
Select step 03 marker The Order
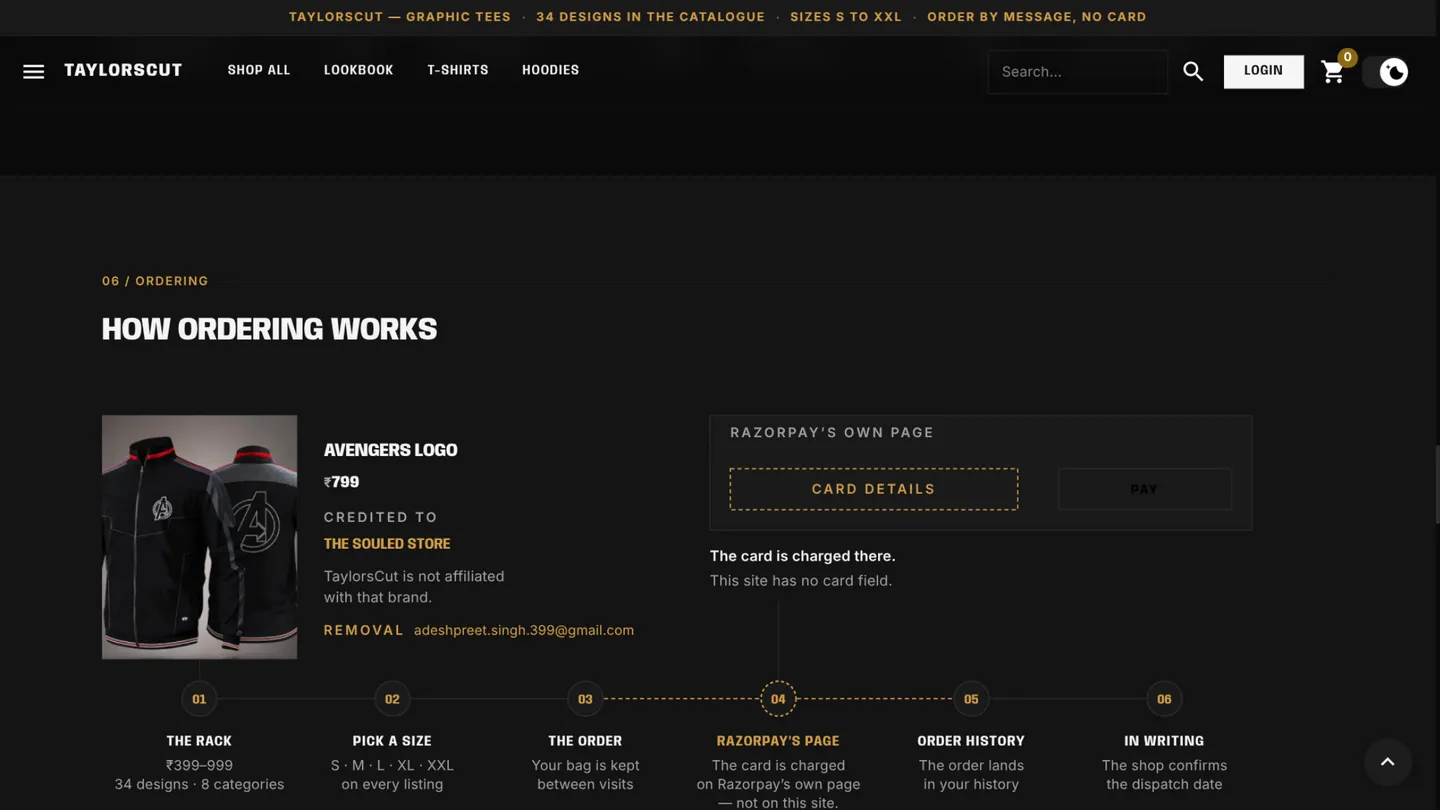pyautogui.click(x=585, y=699)
